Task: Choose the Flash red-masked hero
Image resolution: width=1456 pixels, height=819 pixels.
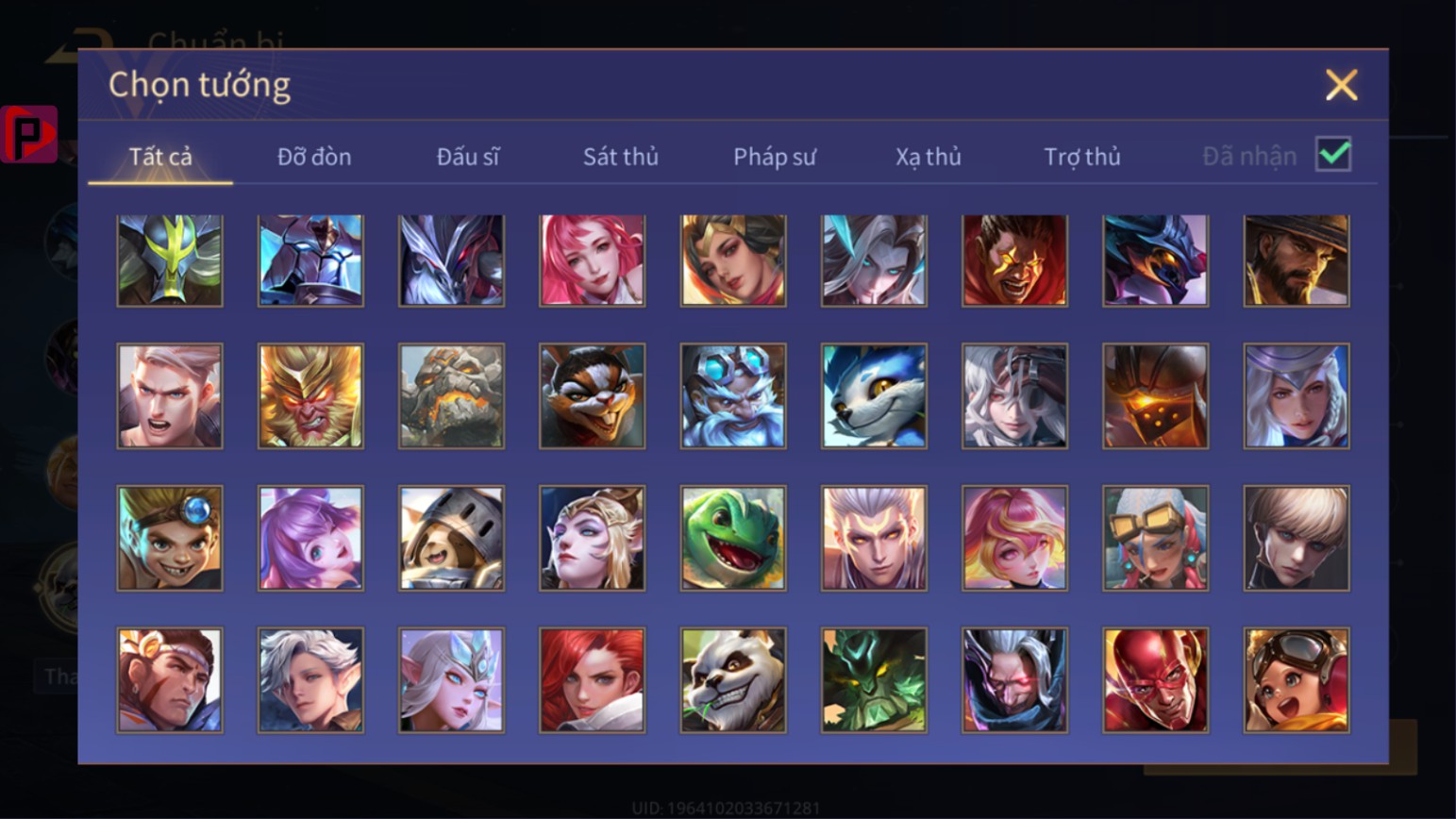Action: click(1155, 680)
